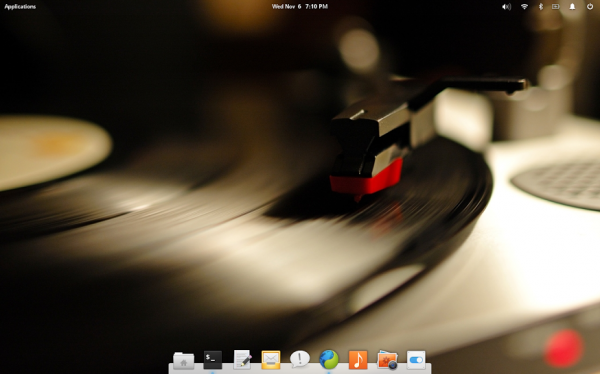Screen dimensions: 600x374
Task: Open the Mail envelope icon
Action: (271, 360)
